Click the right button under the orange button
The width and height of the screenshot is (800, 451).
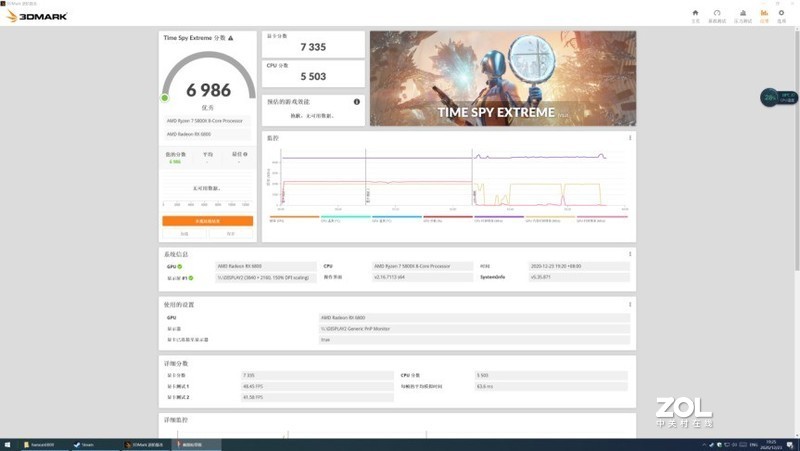click(231, 234)
